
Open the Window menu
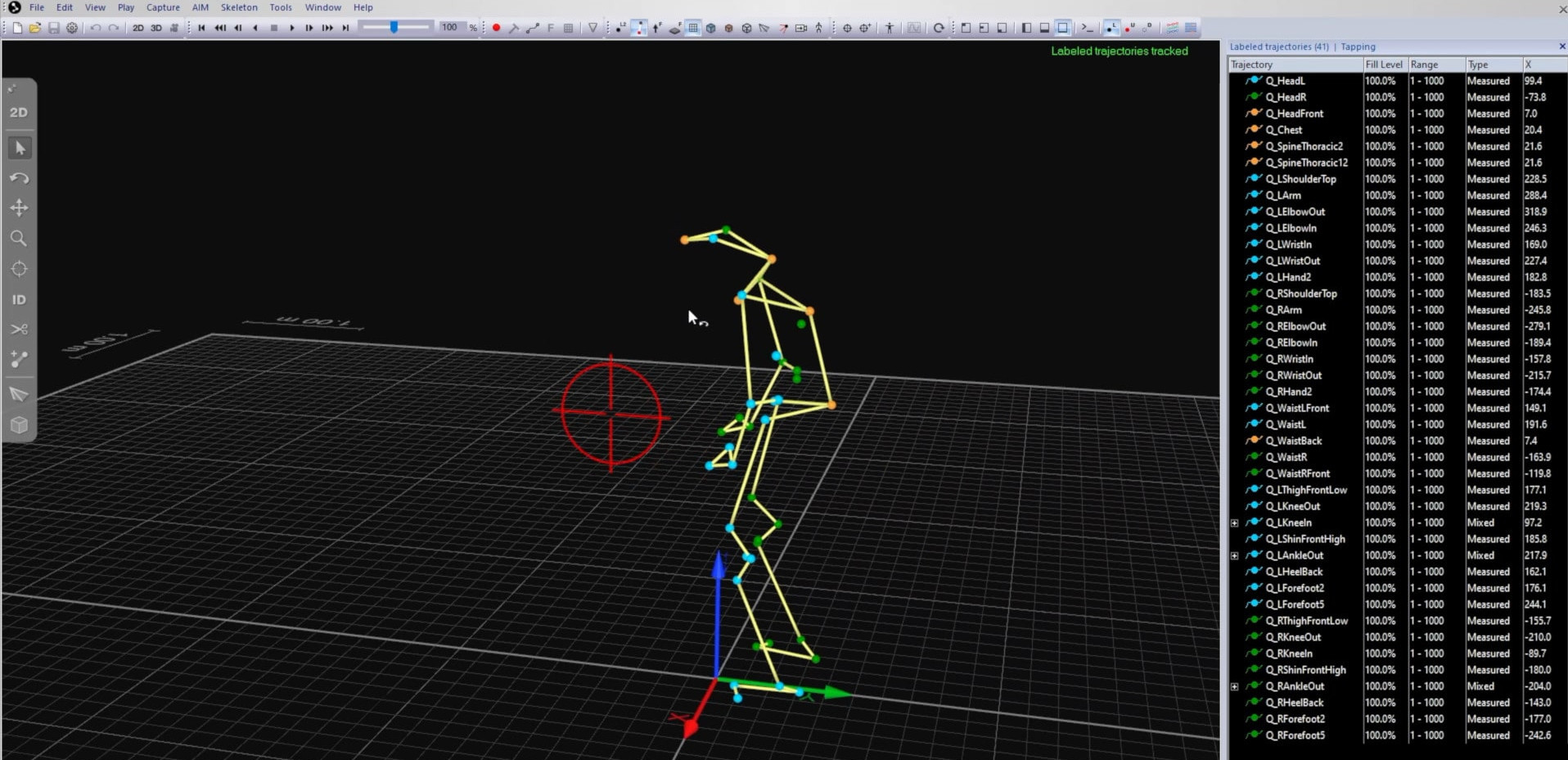323,7
